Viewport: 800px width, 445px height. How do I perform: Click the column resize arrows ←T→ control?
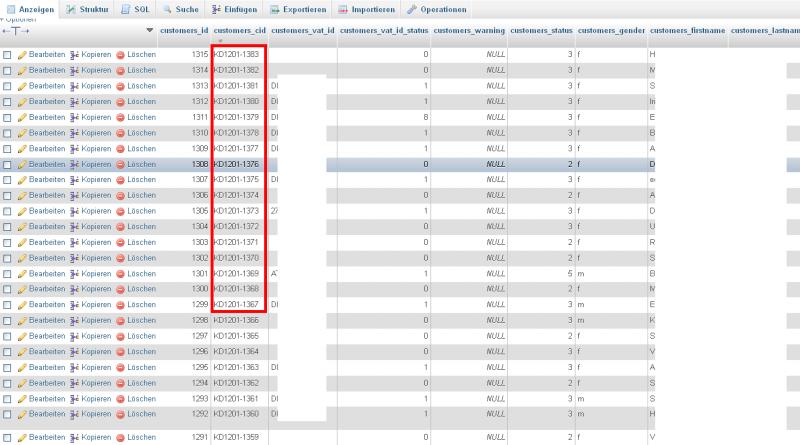click(x=17, y=31)
